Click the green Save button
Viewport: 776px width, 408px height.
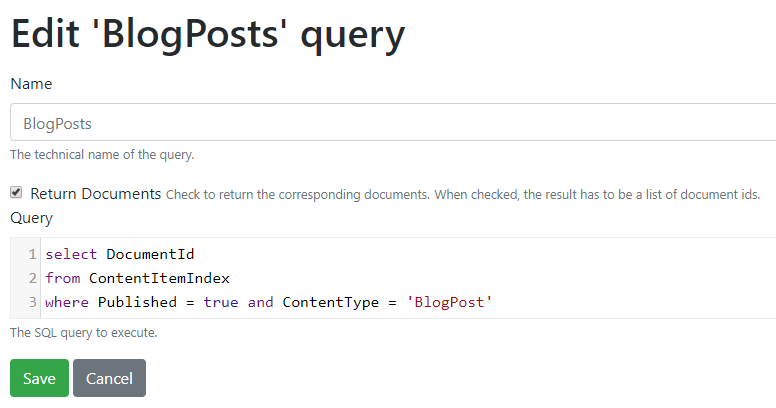pos(39,378)
